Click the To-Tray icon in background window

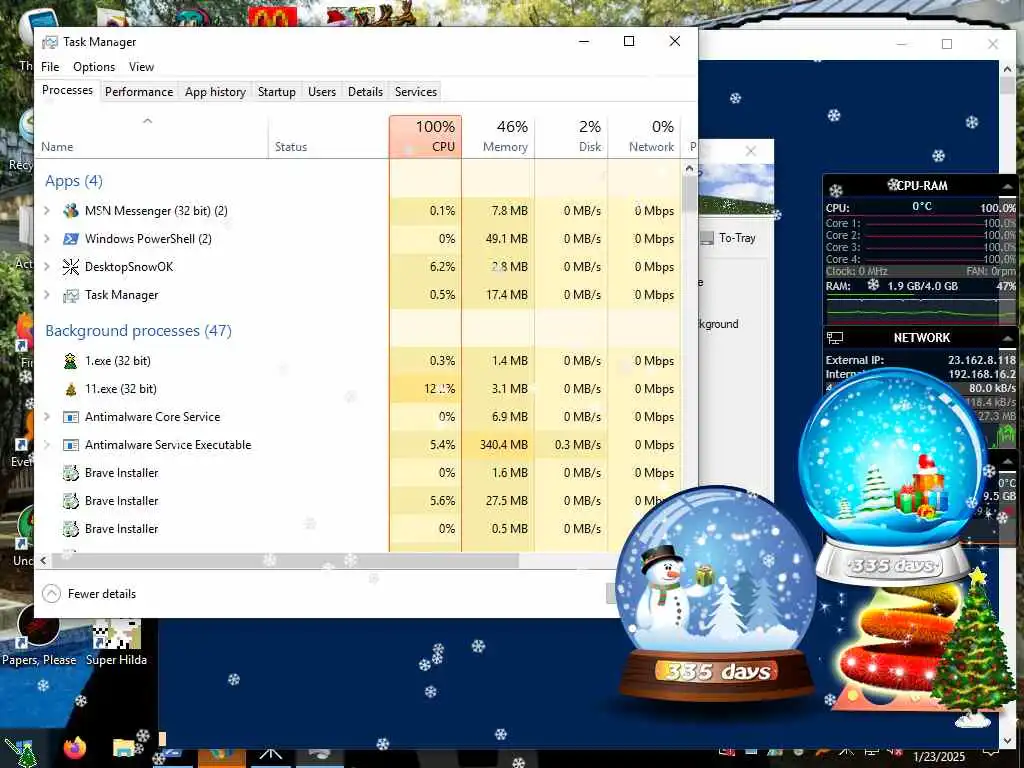[707, 238]
